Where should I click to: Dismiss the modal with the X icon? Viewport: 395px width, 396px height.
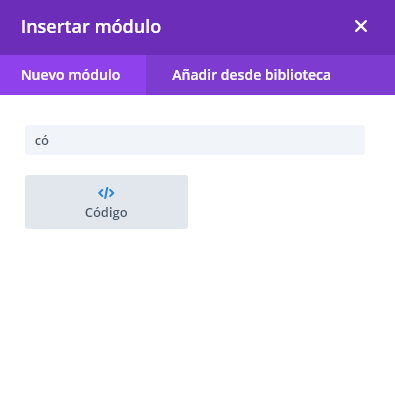(361, 26)
